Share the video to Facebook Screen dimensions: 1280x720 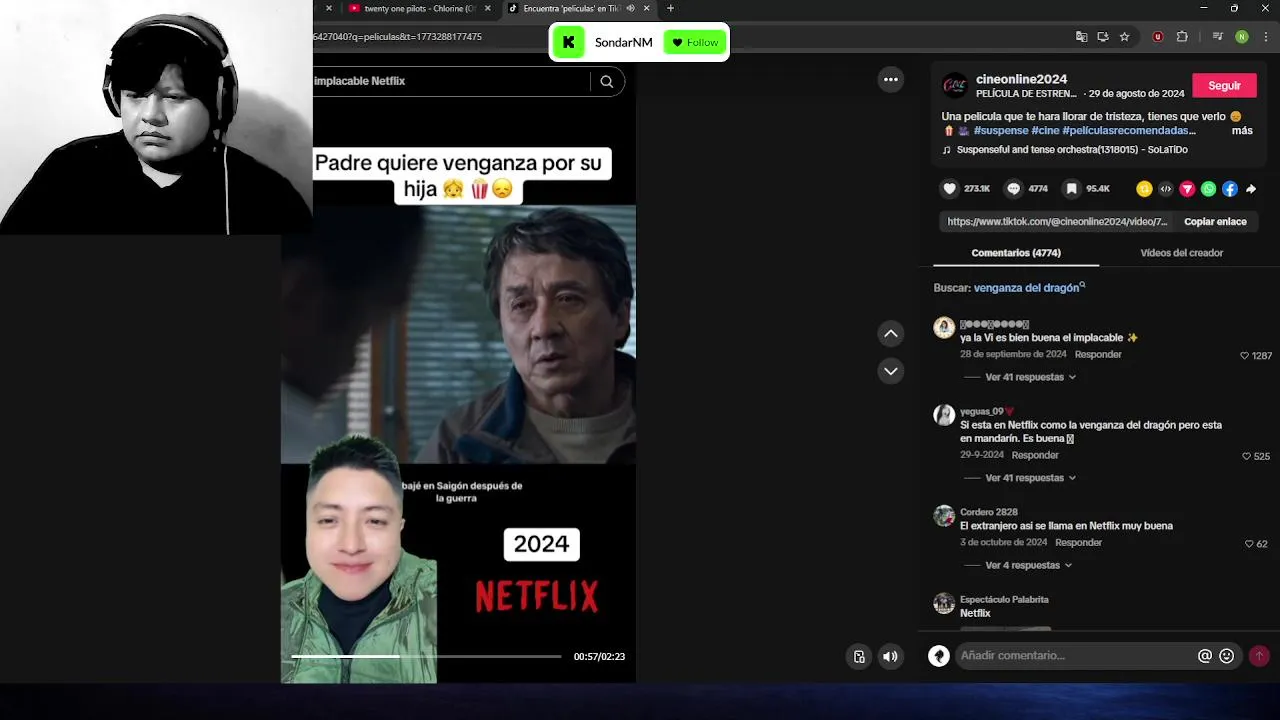[x=1230, y=189]
